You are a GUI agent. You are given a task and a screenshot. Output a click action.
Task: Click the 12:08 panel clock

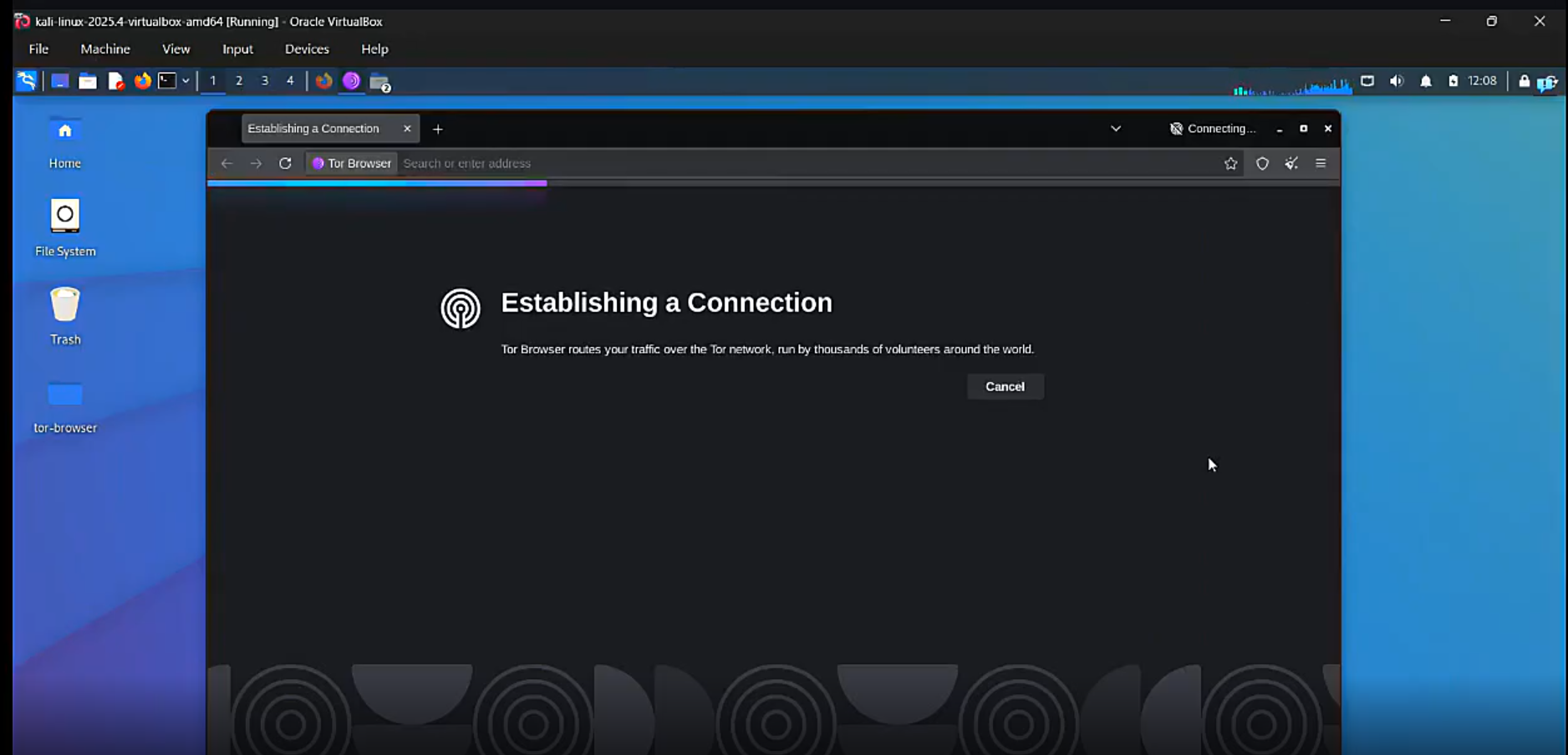(1483, 81)
